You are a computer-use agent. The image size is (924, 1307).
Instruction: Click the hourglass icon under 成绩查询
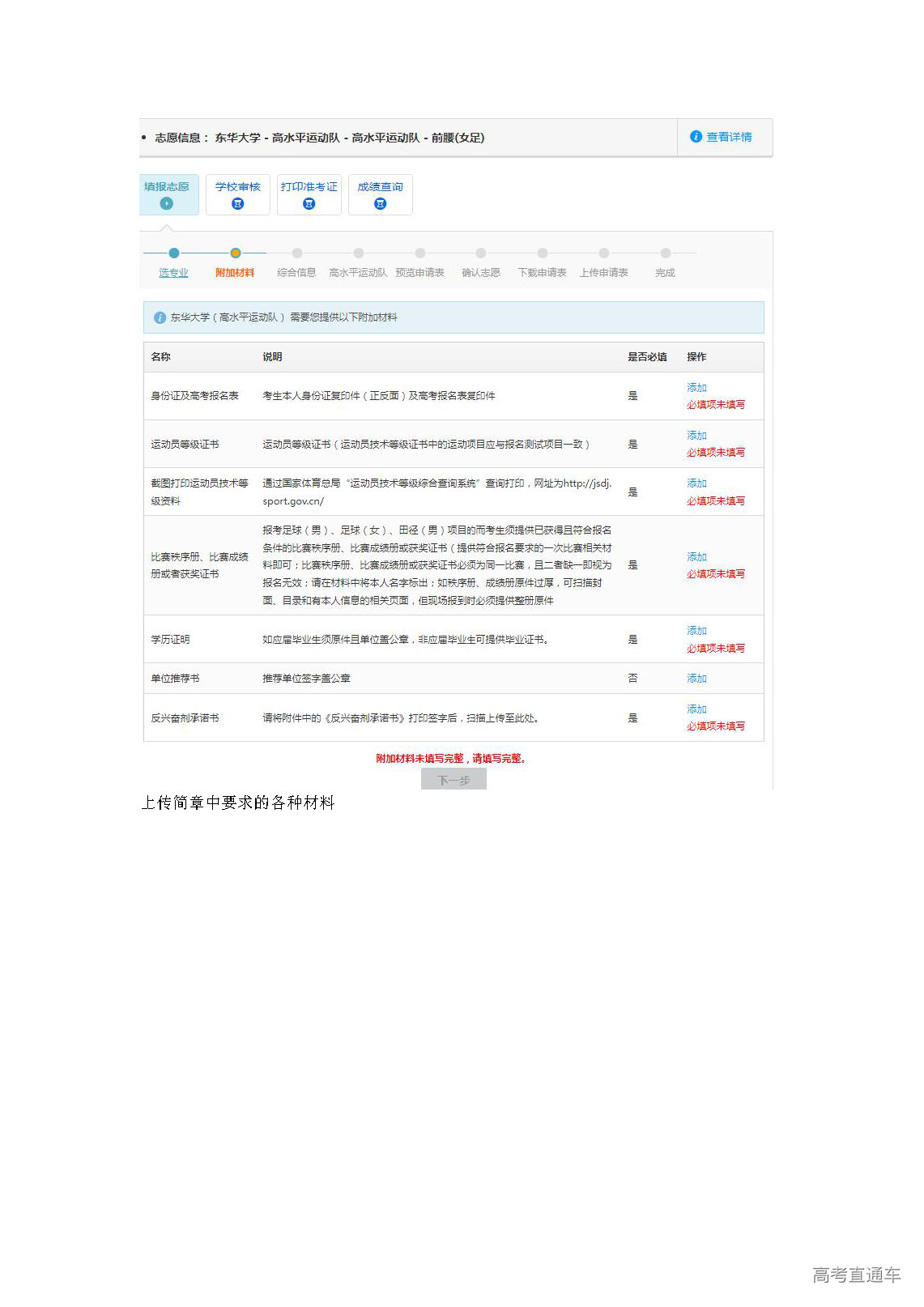point(380,203)
